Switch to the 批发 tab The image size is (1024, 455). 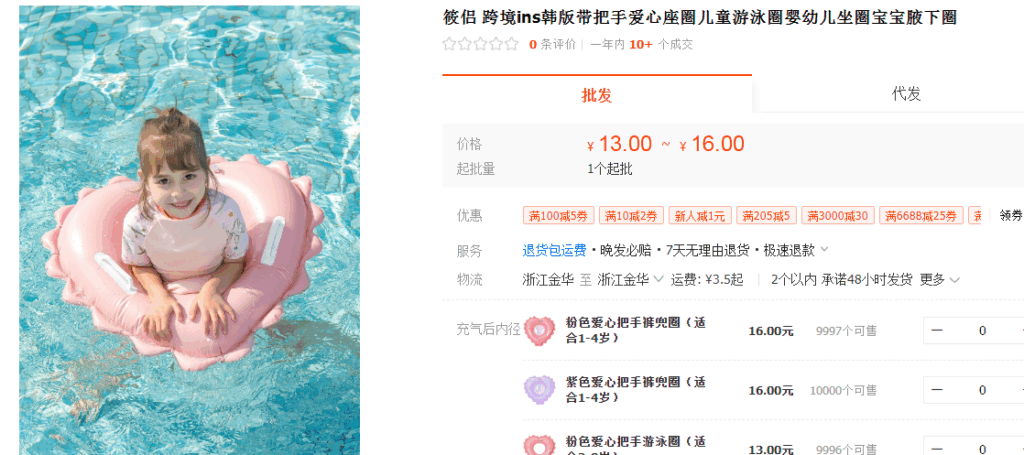point(597,95)
